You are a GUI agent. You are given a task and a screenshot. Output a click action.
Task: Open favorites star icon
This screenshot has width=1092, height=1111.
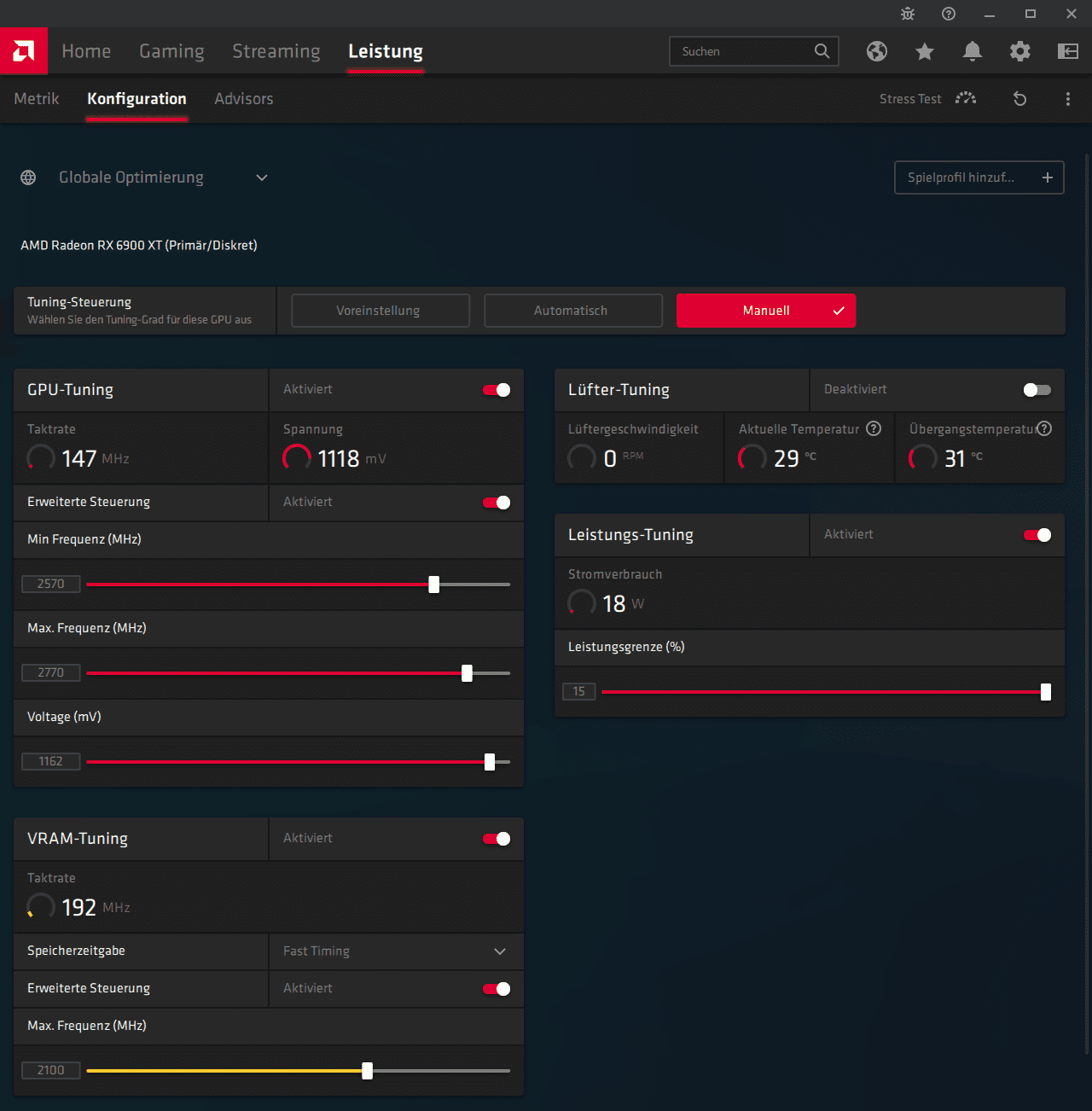924,51
